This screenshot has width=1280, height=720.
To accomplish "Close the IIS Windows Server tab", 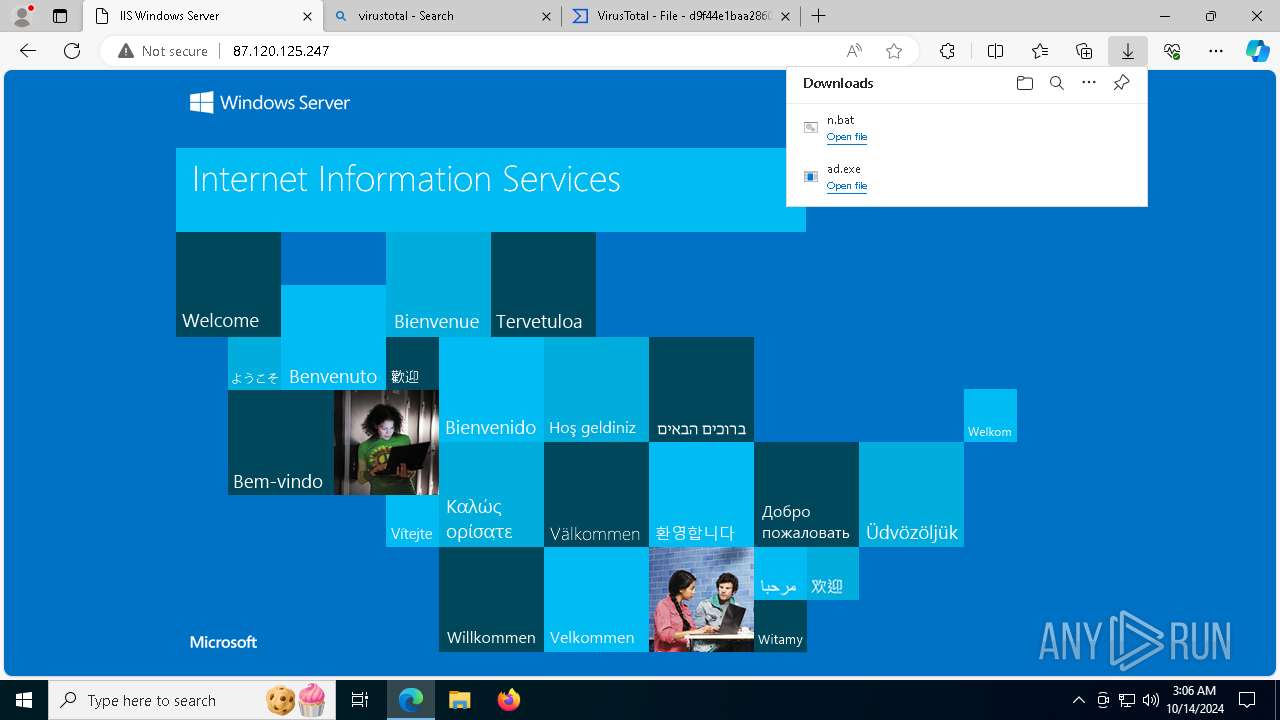I will (x=307, y=16).
